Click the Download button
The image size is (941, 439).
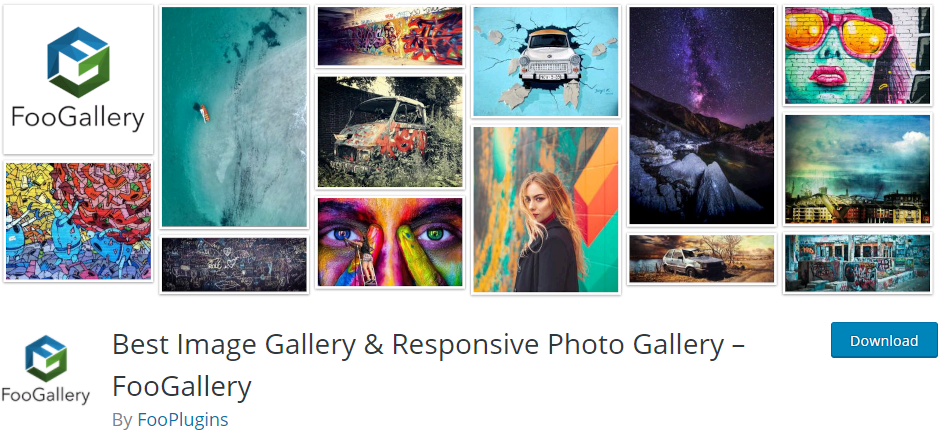pos(884,340)
